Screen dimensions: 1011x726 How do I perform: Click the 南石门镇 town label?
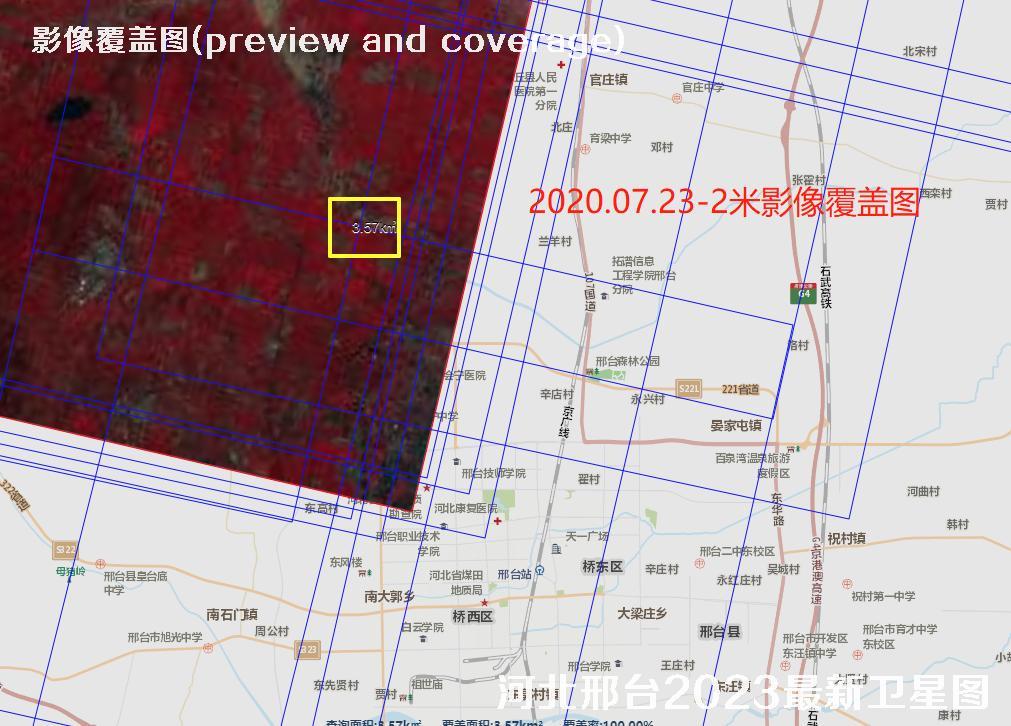coord(231,614)
